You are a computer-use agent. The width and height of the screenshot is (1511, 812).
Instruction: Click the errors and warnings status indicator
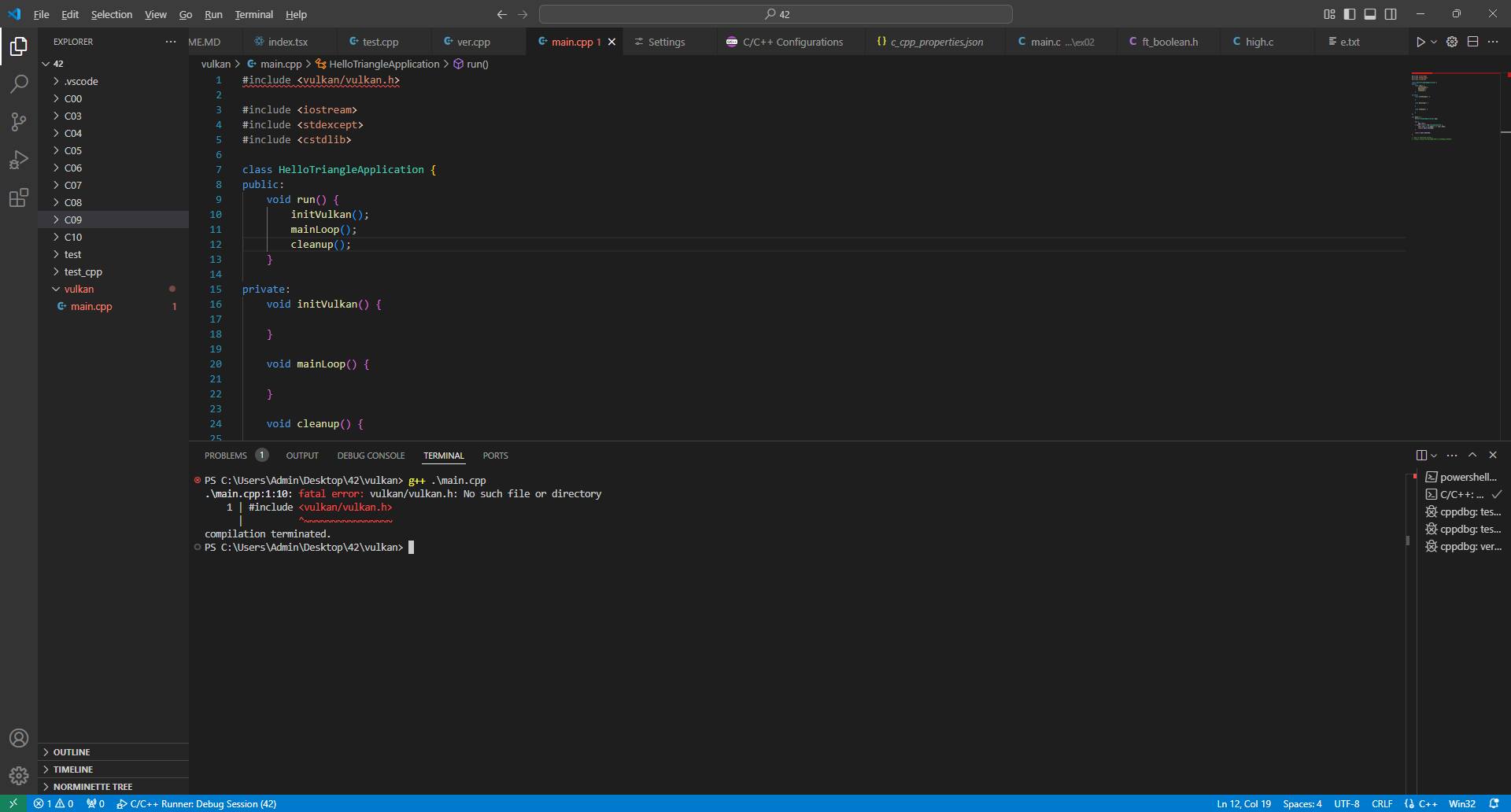[54, 803]
